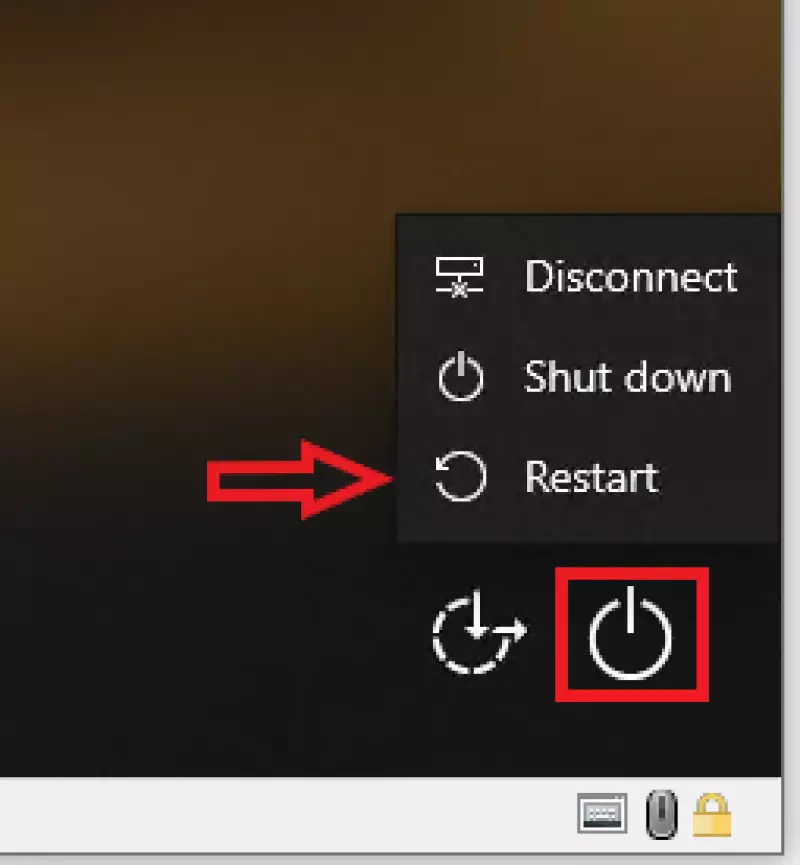The width and height of the screenshot is (800, 865).
Task: Click dark empty area below the Power button
Action: coord(631,739)
